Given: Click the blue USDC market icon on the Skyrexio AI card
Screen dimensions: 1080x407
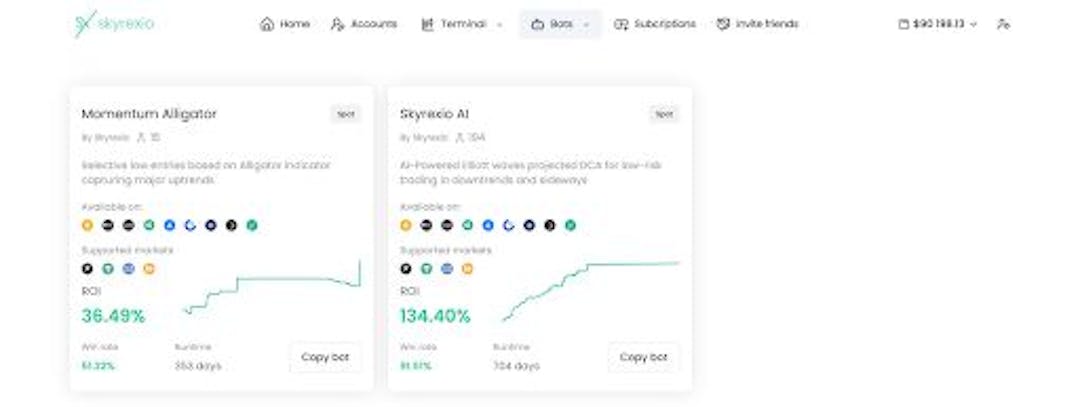Looking at the screenshot, I should pyautogui.click(x=447, y=269).
